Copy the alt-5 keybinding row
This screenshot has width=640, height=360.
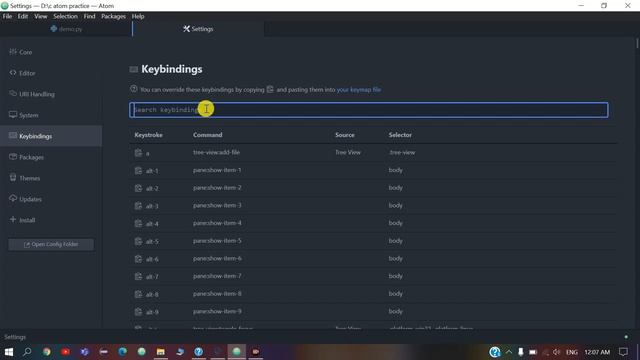pos(138,241)
